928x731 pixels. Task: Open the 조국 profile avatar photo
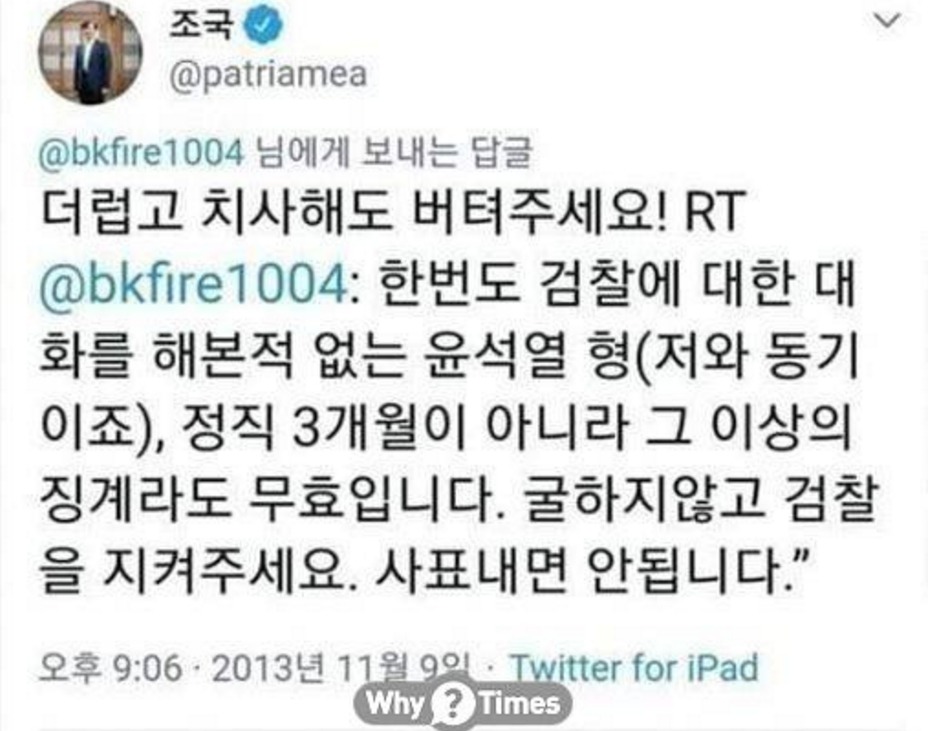[x=90, y=52]
